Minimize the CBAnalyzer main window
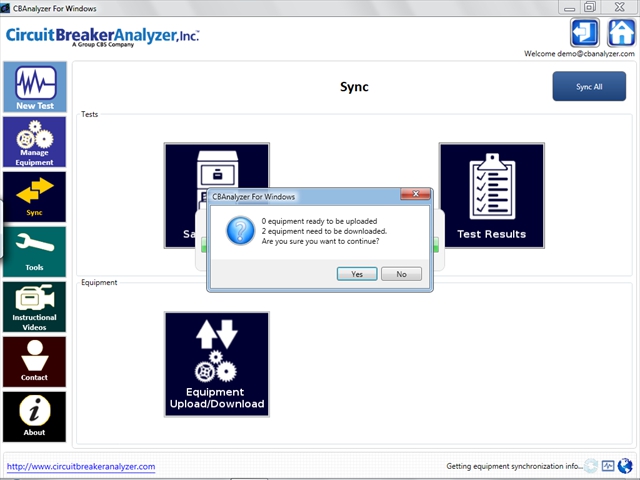 tap(570, 7)
